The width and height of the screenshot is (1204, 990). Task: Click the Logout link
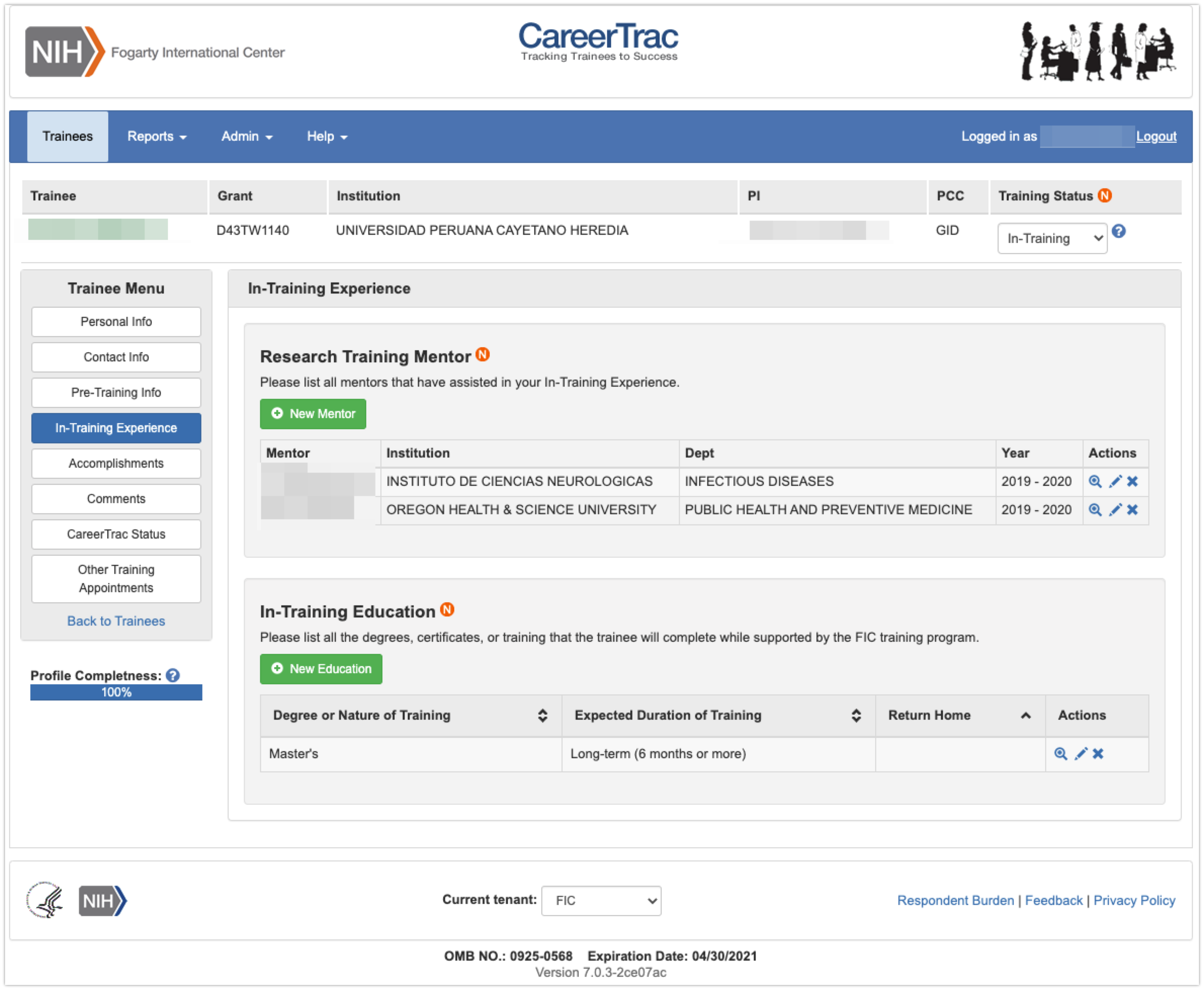click(x=1156, y=136)
